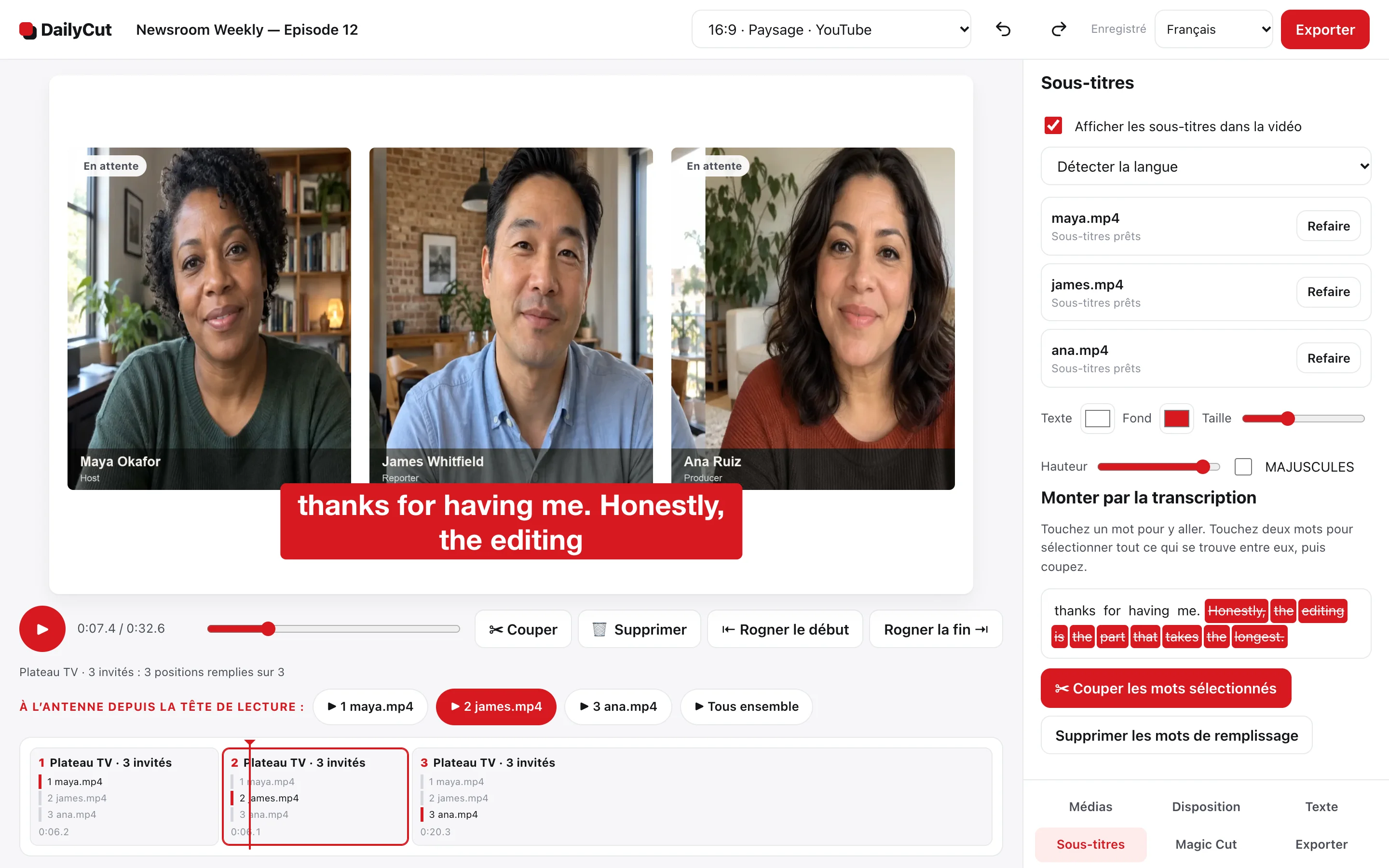This screenshot has width=1389, height=868.
Task: Toggle Afficher les sous-titres checkbox
Action: point(1053,126)
